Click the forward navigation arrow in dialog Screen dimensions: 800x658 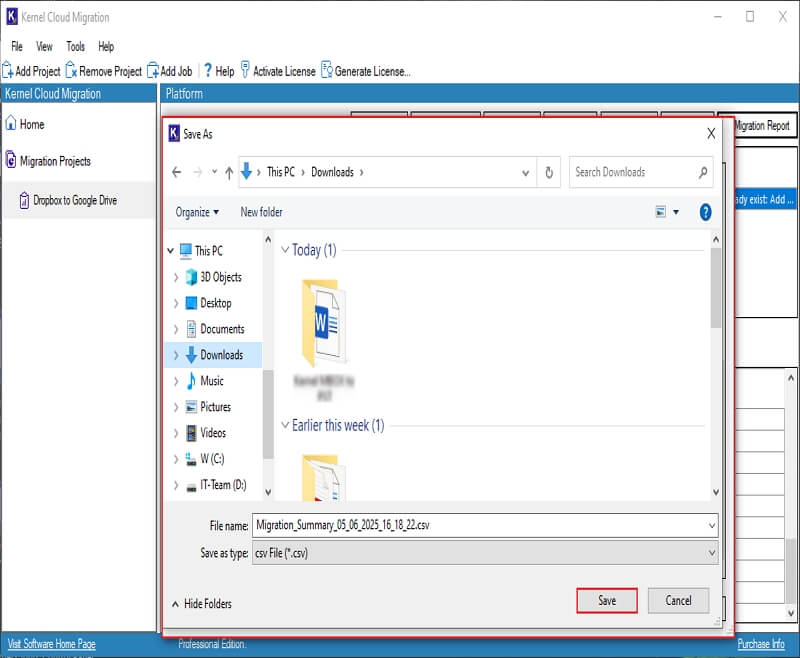pos(197,172)
